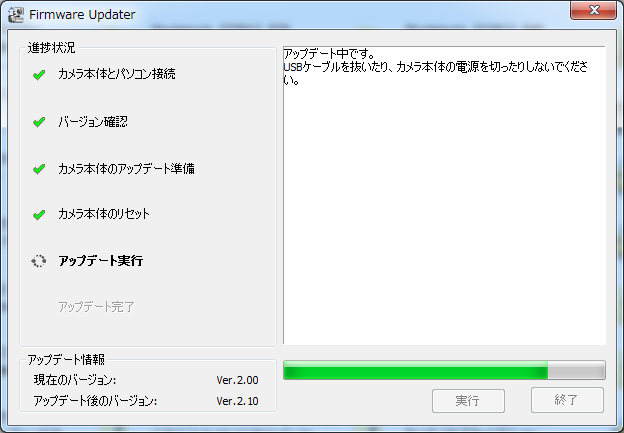This screenshot has width=624, height=433.
Task: Click the green update progress bar
Action: point(445,370)
